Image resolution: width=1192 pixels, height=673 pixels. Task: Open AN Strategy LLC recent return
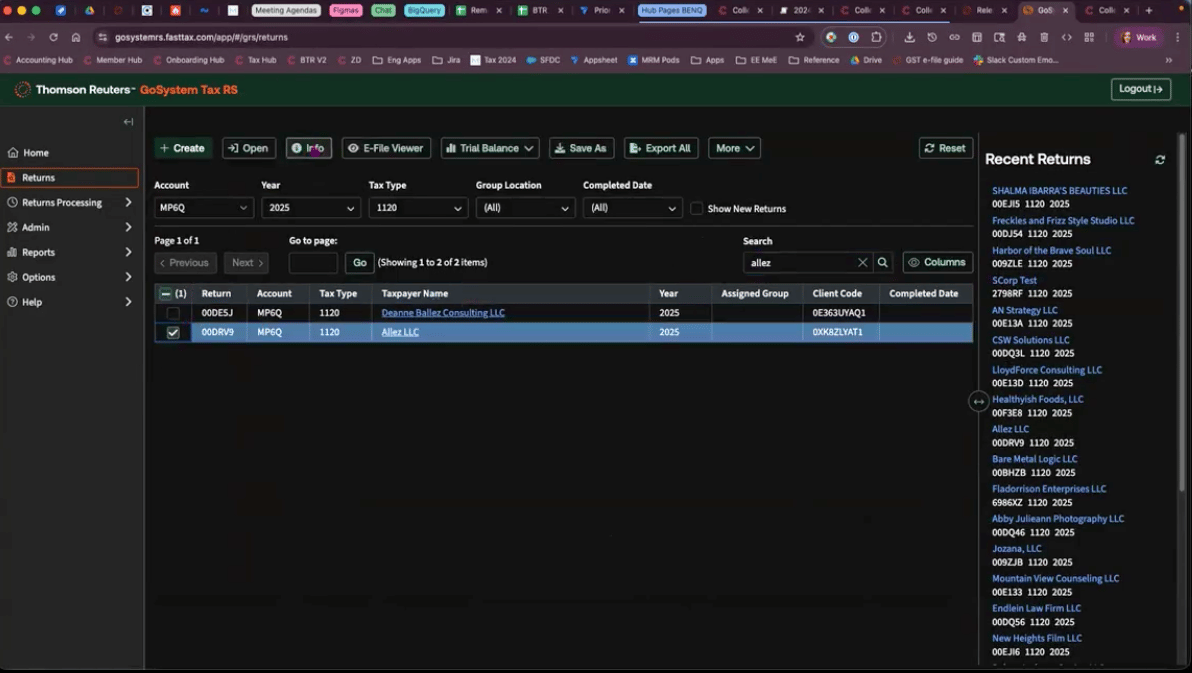coord(1024,310)
